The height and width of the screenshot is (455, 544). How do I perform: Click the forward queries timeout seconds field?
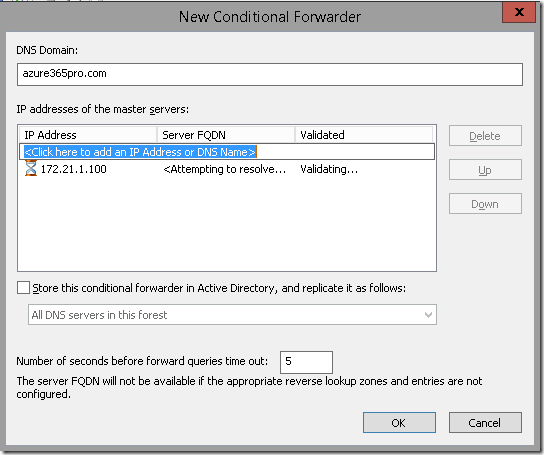coord(306,362)
